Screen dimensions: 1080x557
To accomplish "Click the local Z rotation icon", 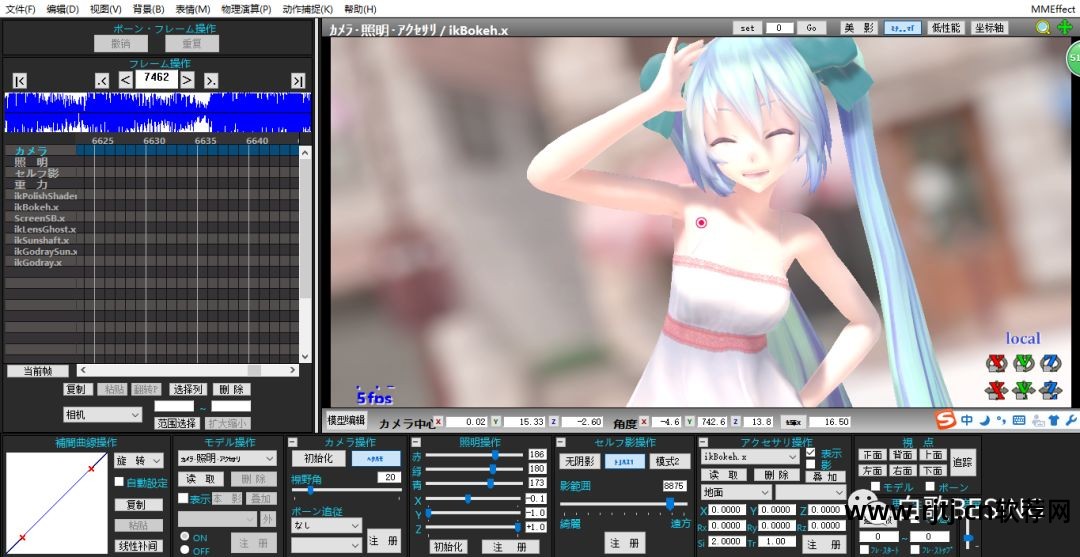I will coord(1050,363).
